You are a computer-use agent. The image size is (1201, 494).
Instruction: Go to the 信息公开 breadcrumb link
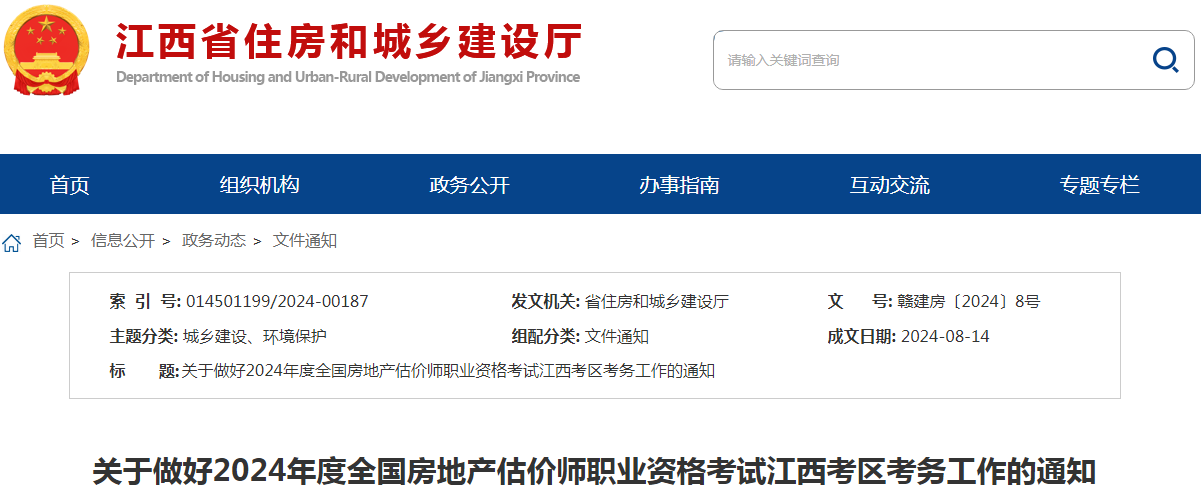click(123, 241)
